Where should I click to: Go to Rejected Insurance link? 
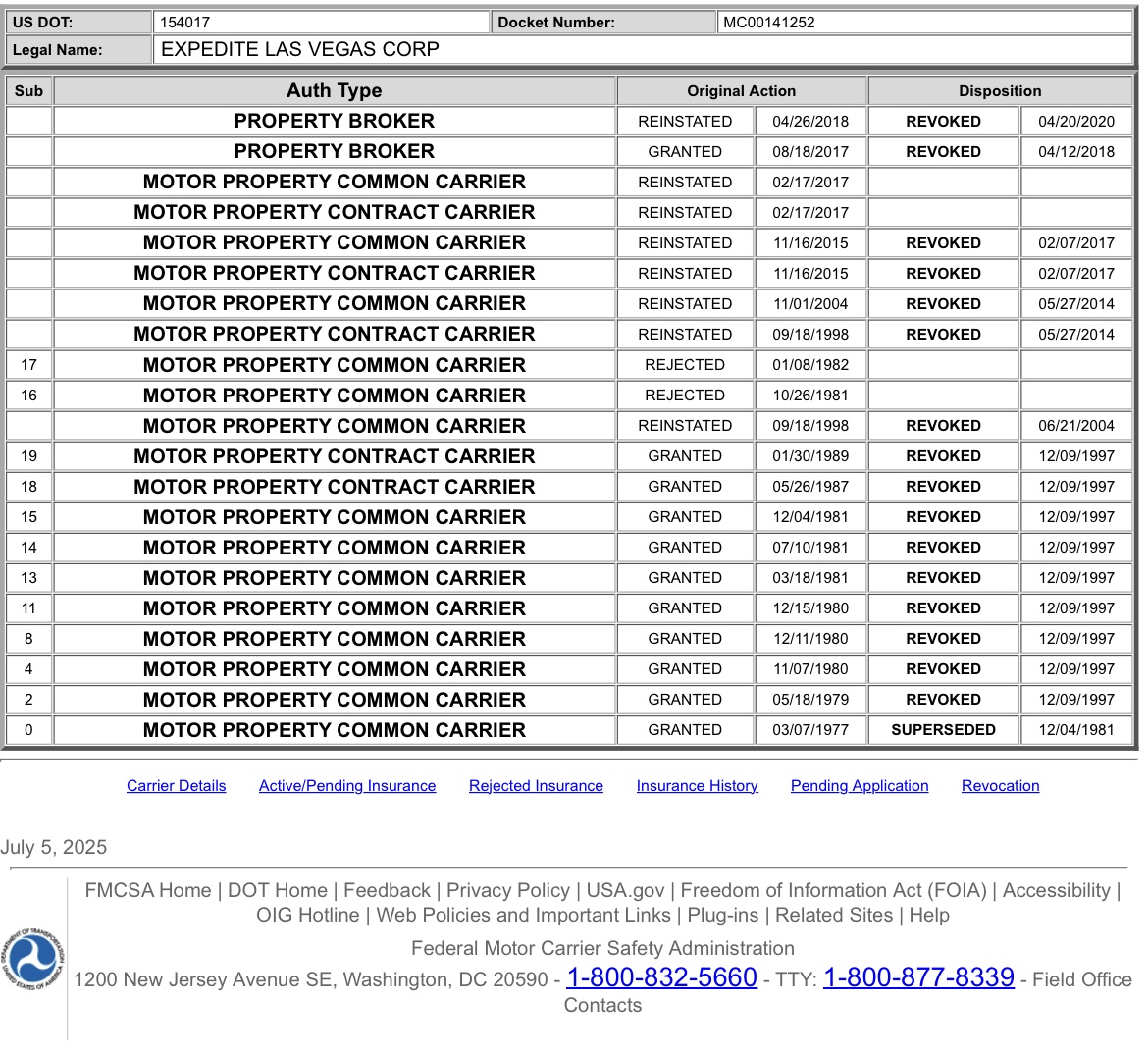(x=536, y=786)
